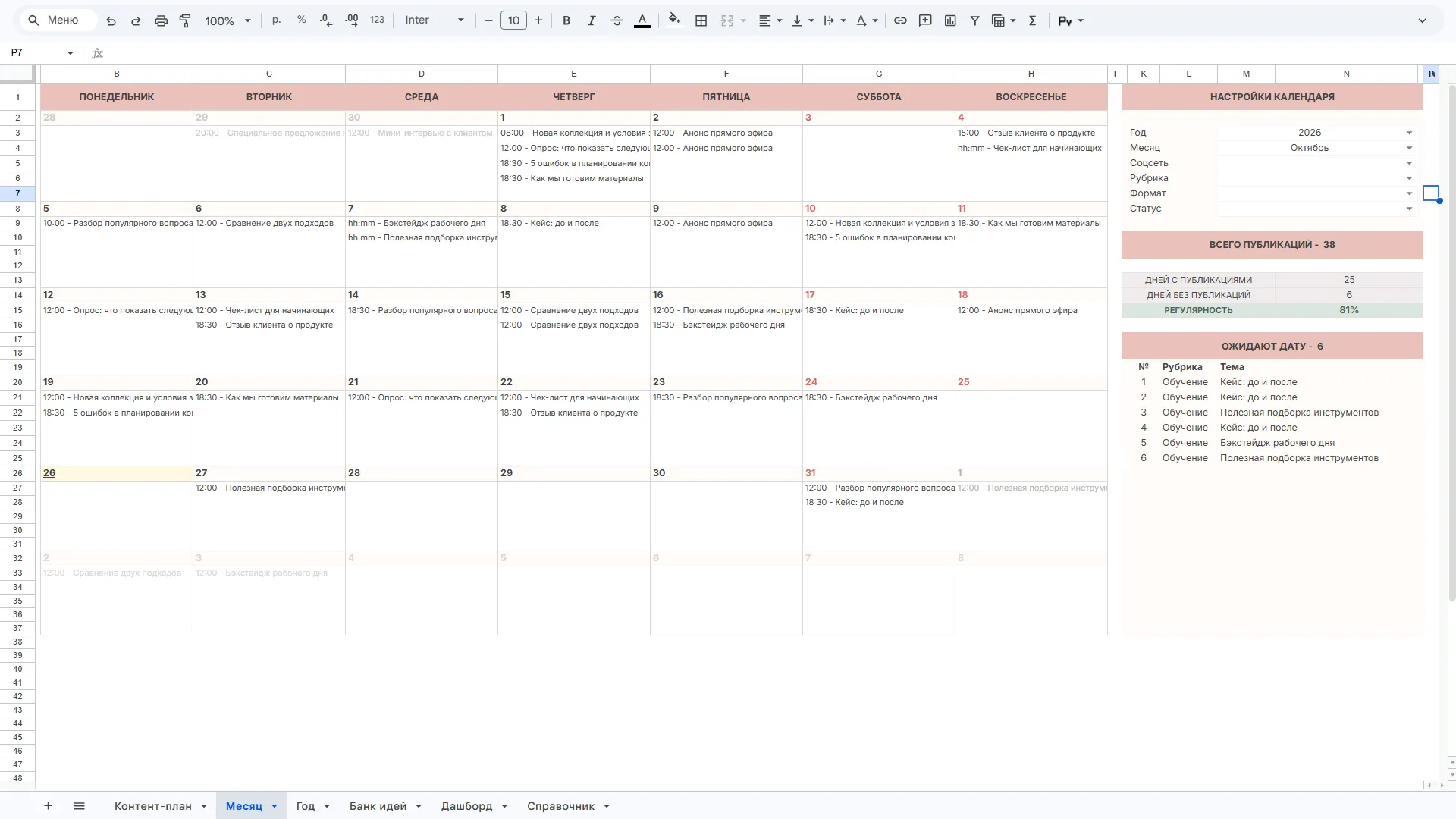This screenshot has width=1456, height=819.
Task: Add a new sheet with plus button
Action: tap(48, 806)
